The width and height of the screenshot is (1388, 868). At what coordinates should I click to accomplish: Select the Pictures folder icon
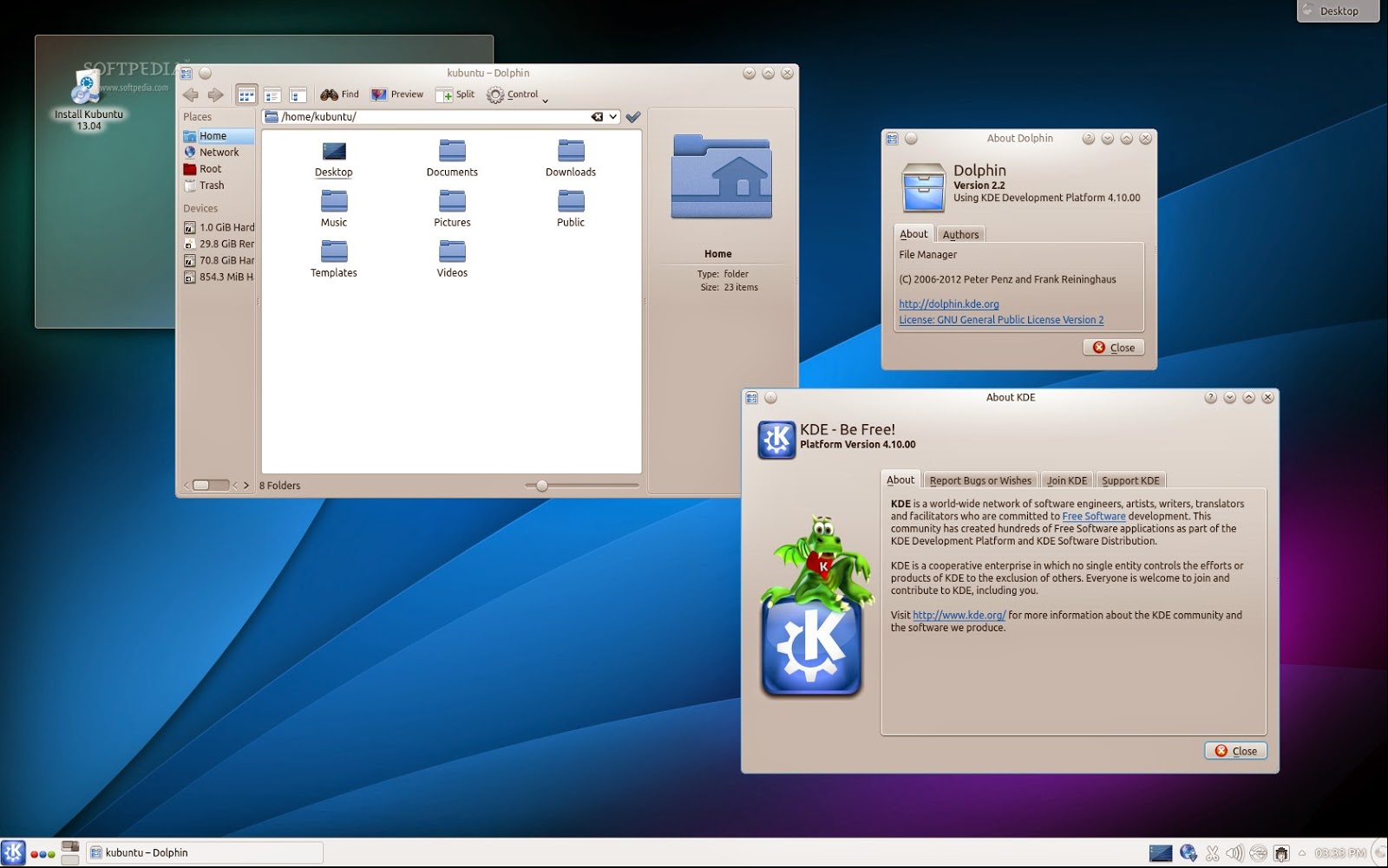point(452,209)
